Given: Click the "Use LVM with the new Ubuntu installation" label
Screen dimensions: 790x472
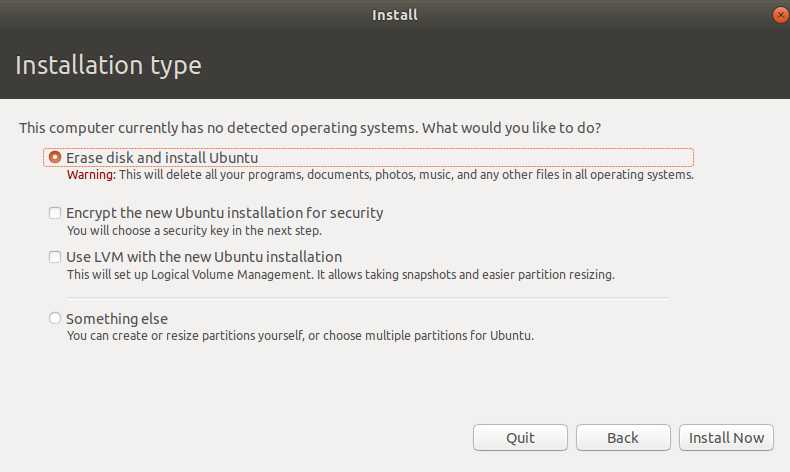Looking at the screenshot, I should pos(204,257).
